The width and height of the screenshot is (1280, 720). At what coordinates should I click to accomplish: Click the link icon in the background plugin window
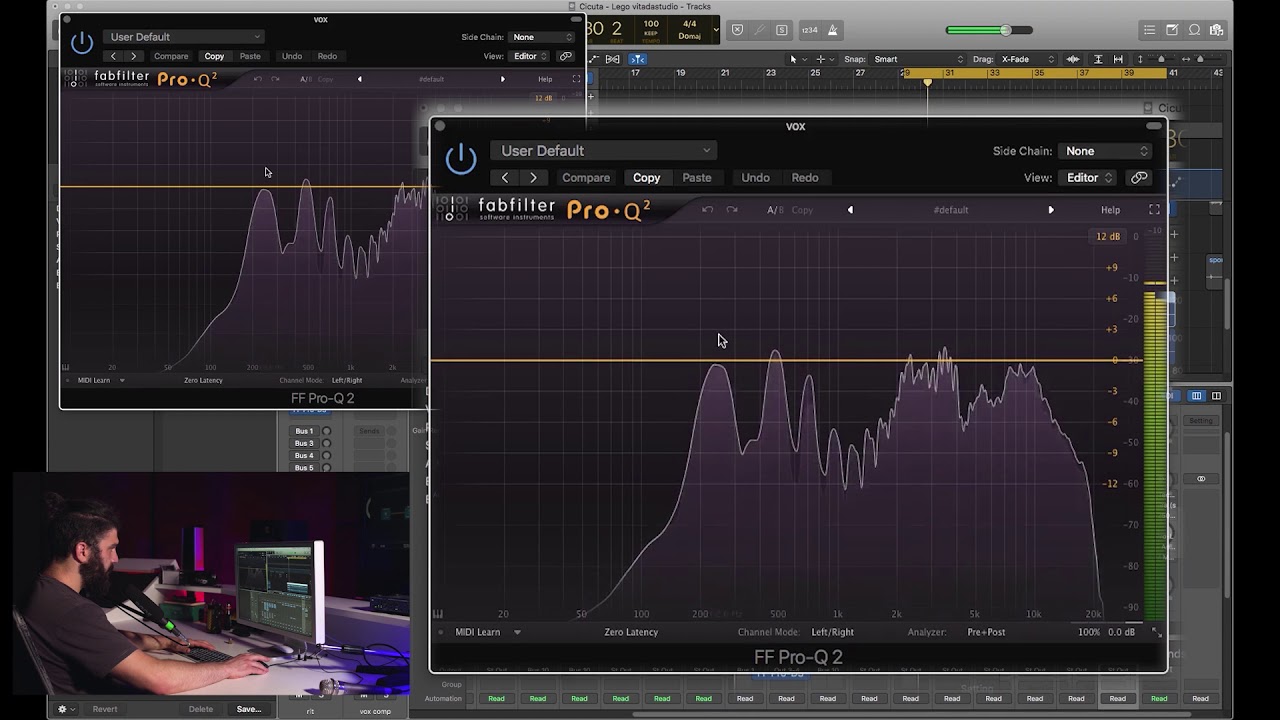tap(566, 56)
